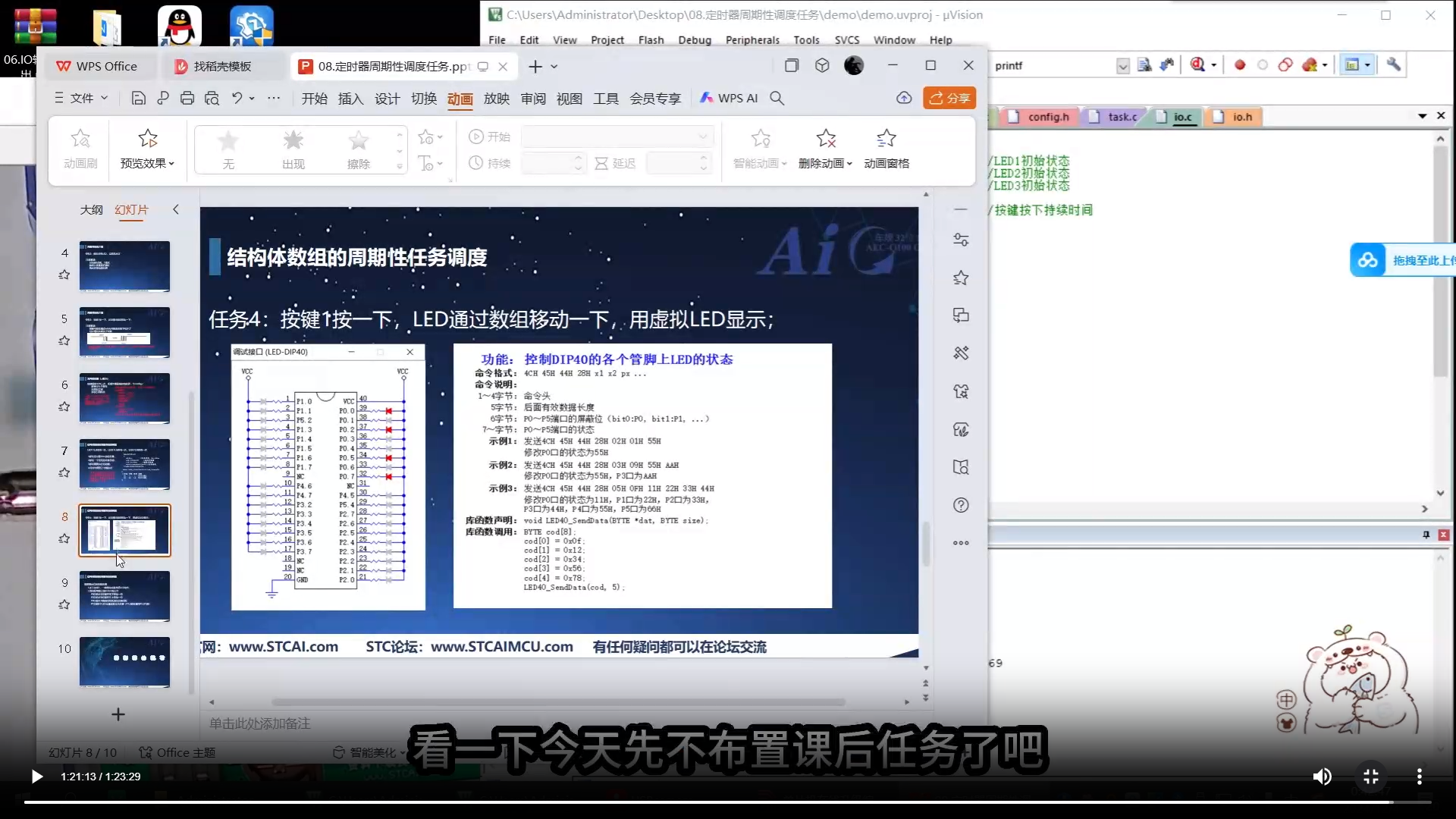Mute the video volume speaker
Screen dimensions: 1456x819
(x=1322, y=777)
